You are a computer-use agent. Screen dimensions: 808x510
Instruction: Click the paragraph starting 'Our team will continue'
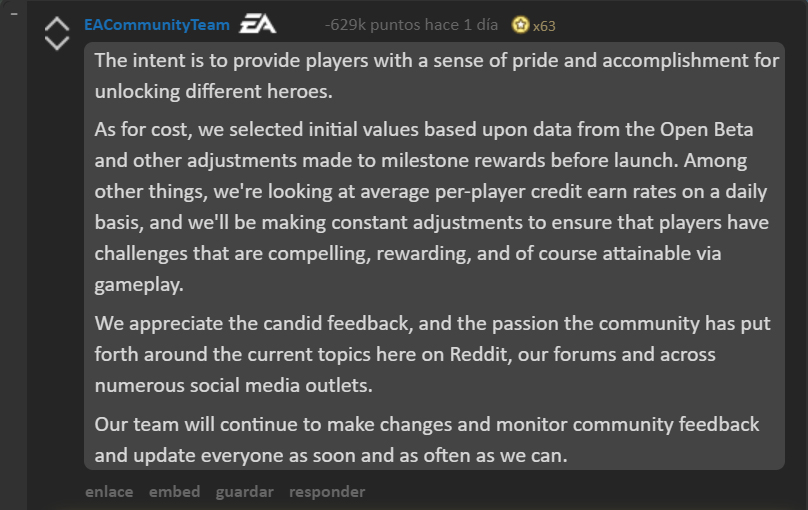coord(427,440)
